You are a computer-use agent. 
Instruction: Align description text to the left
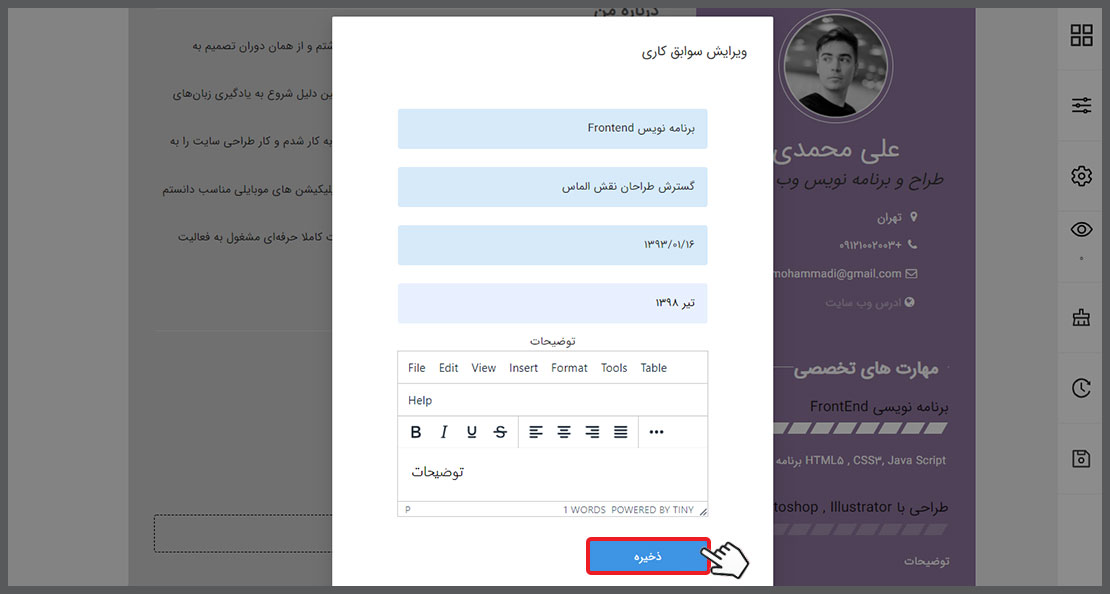coord(536,432)
